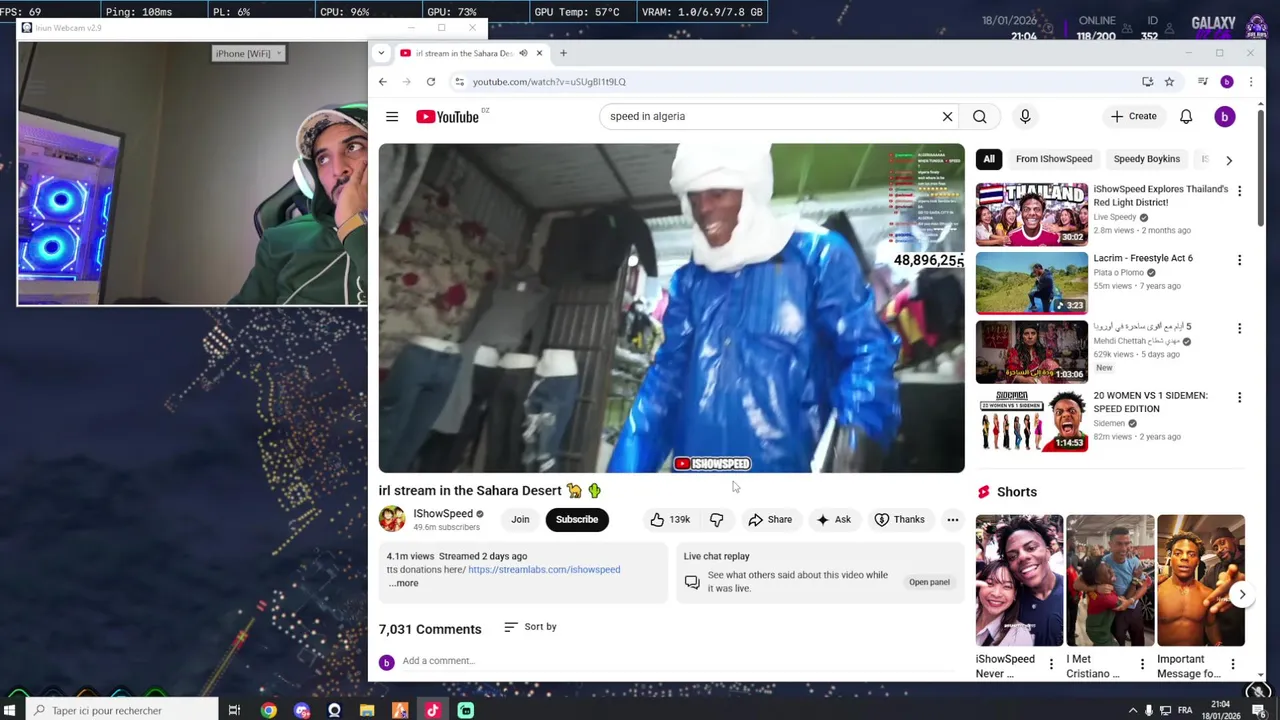Open IShowSpeed channel avatar
Viewport: 1280px width, 720px height.
pyautogui.click(x=392, y=519)
